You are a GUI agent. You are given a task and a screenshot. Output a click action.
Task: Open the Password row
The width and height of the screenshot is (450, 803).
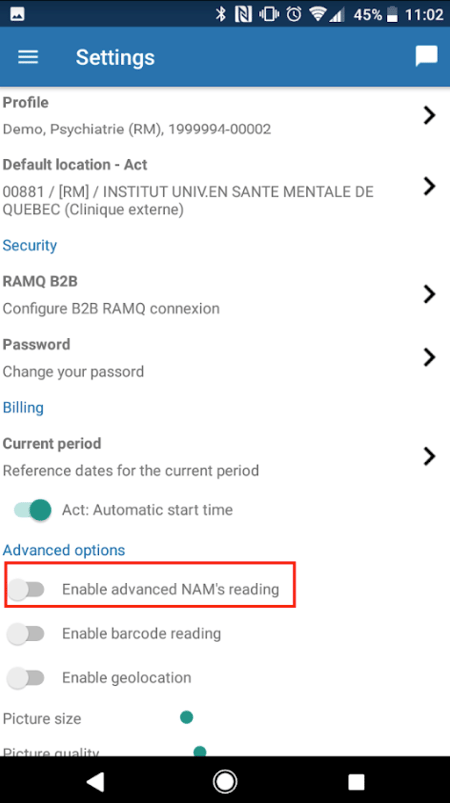[225, 357]
